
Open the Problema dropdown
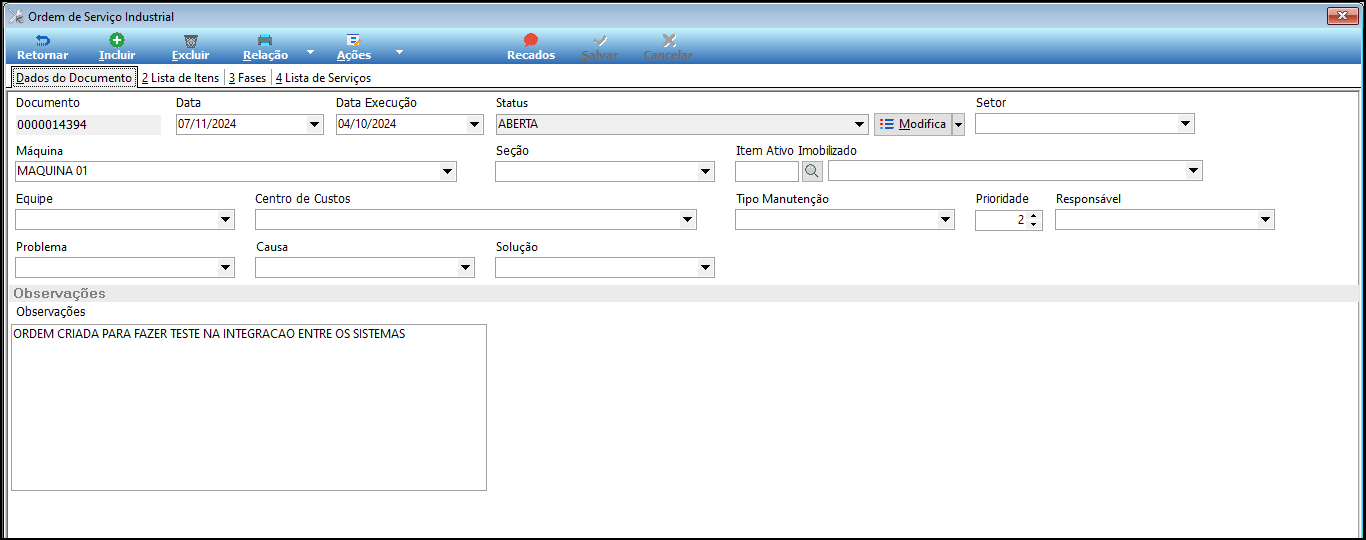[225, 268]
